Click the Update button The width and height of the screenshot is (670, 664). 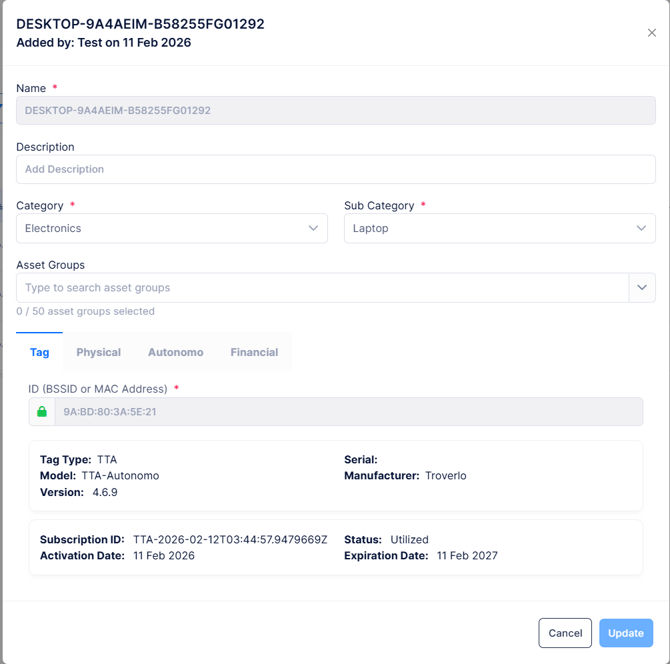pyautogui.click(x=626, y=633)
